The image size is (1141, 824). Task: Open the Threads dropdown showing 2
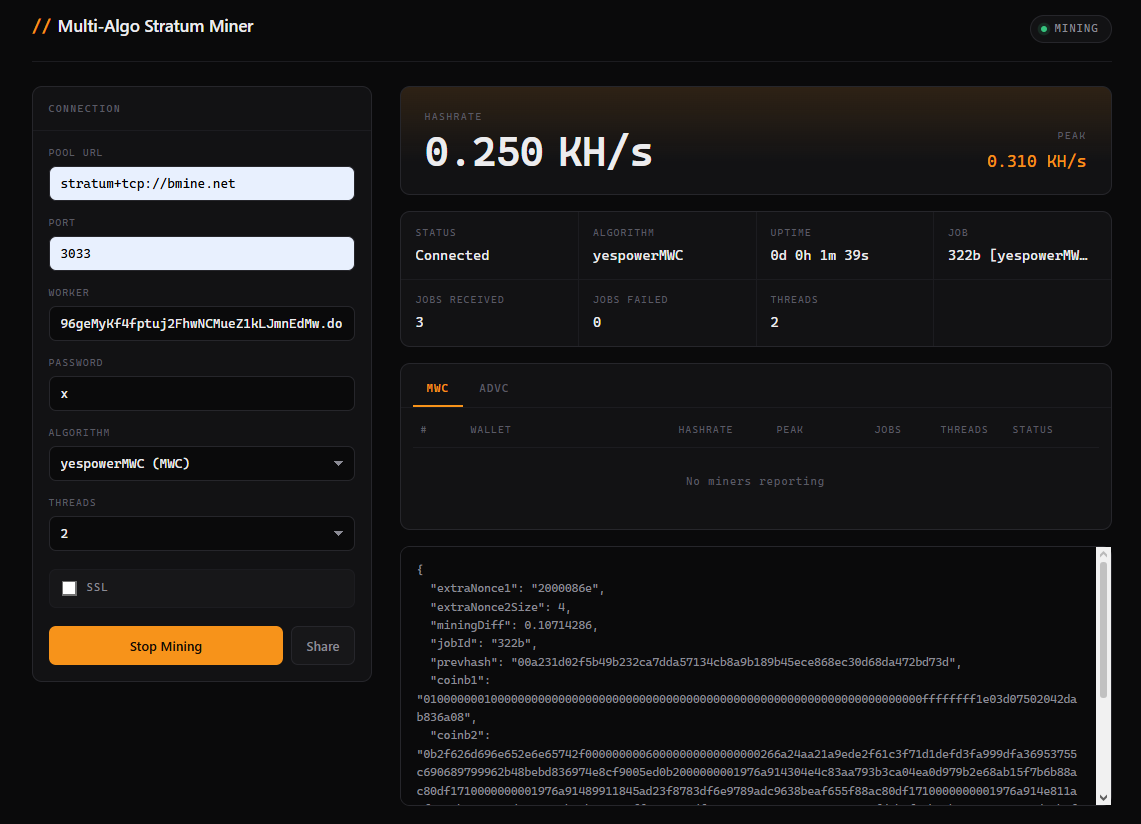[202, 534]
